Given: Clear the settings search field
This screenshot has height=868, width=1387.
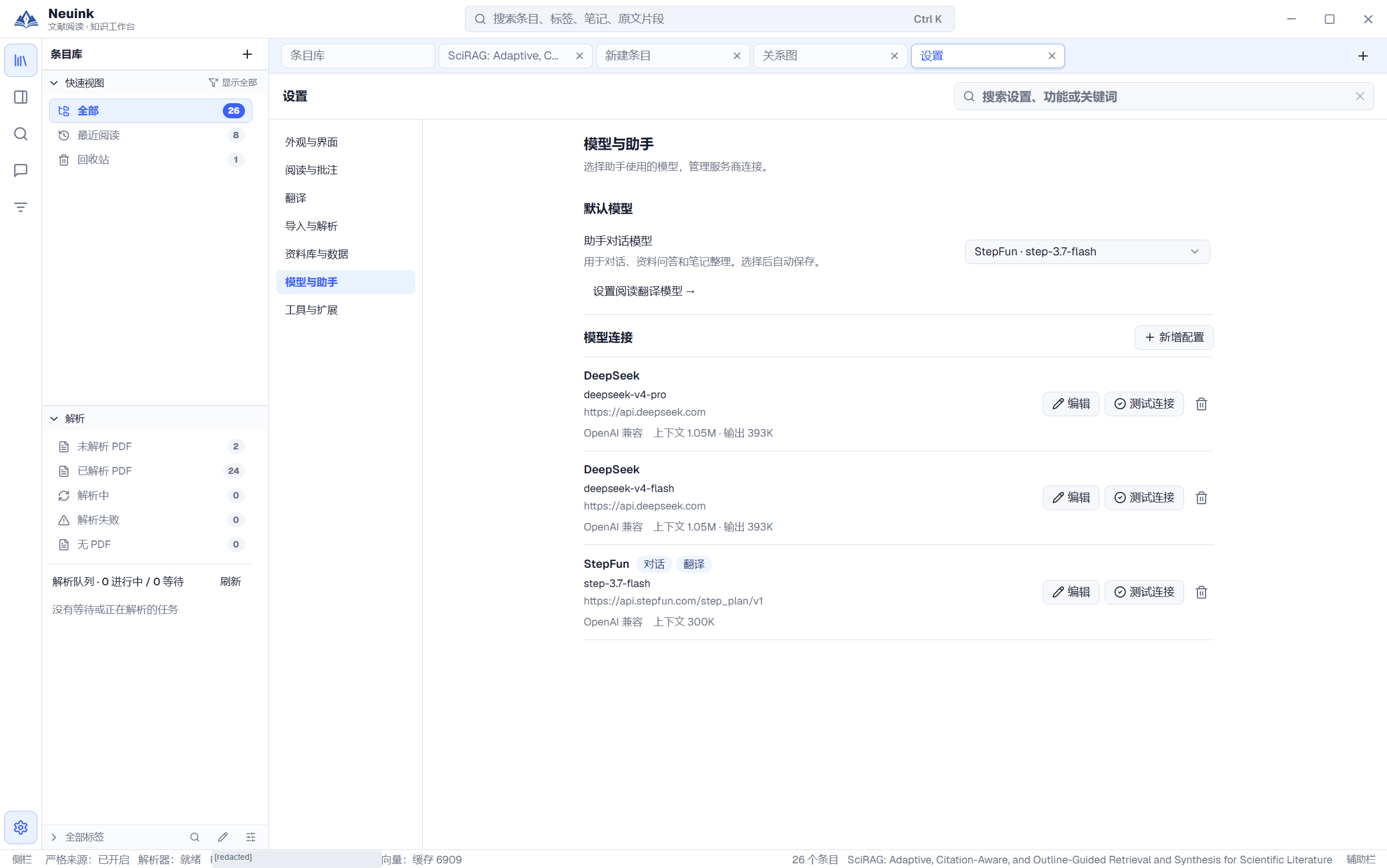Looking at the screenshot, I should point(1360,97).
